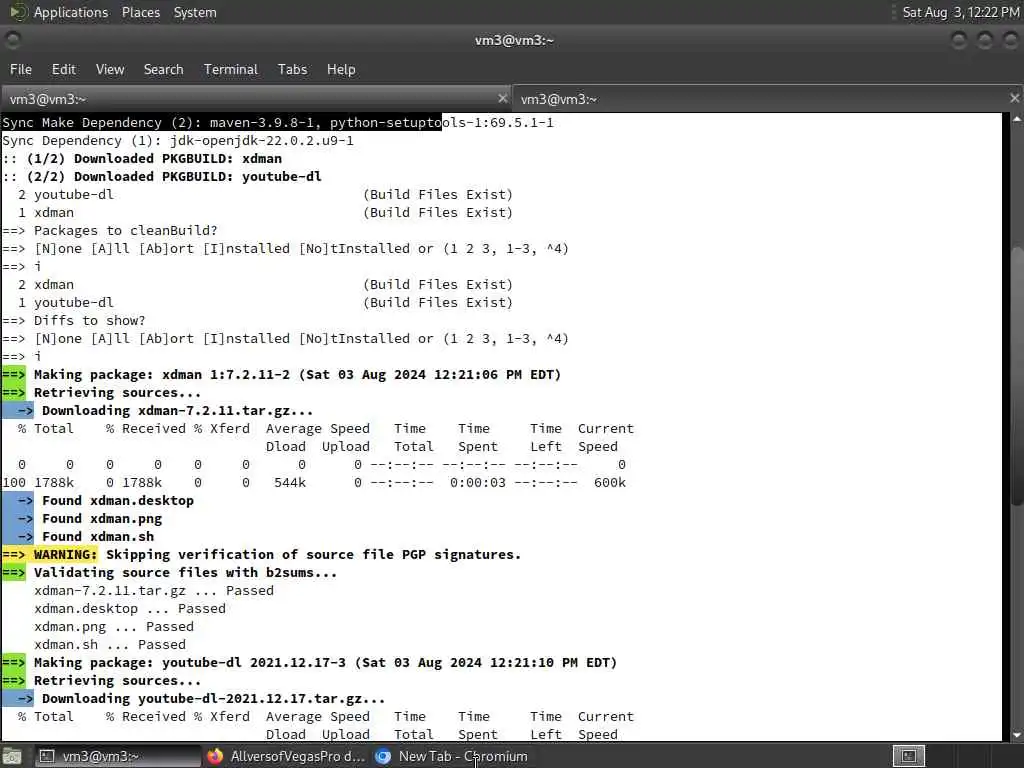
Task: Click the 544k average download value
Action: [290, 483]
